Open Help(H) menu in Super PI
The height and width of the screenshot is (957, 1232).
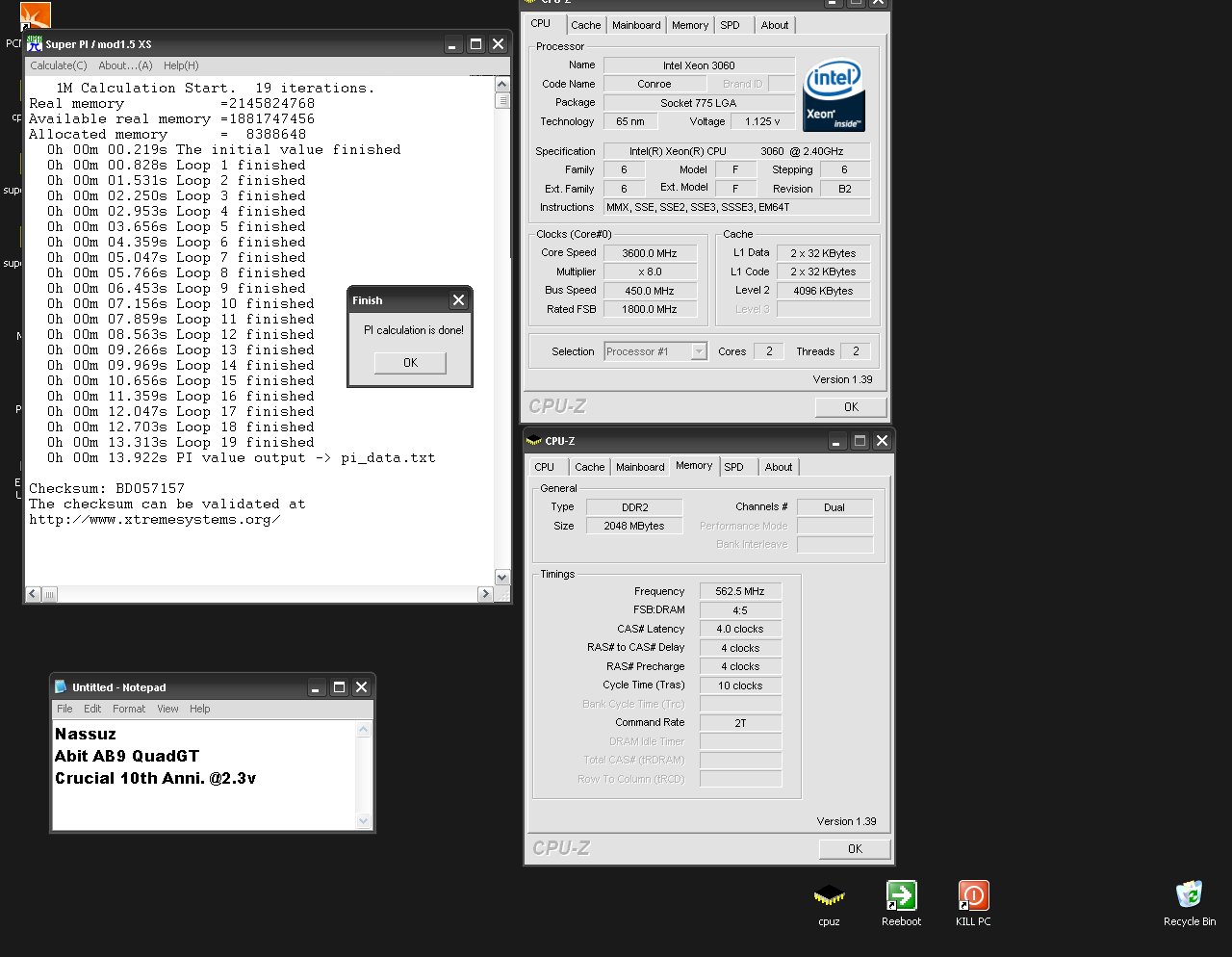pos(181,65)
